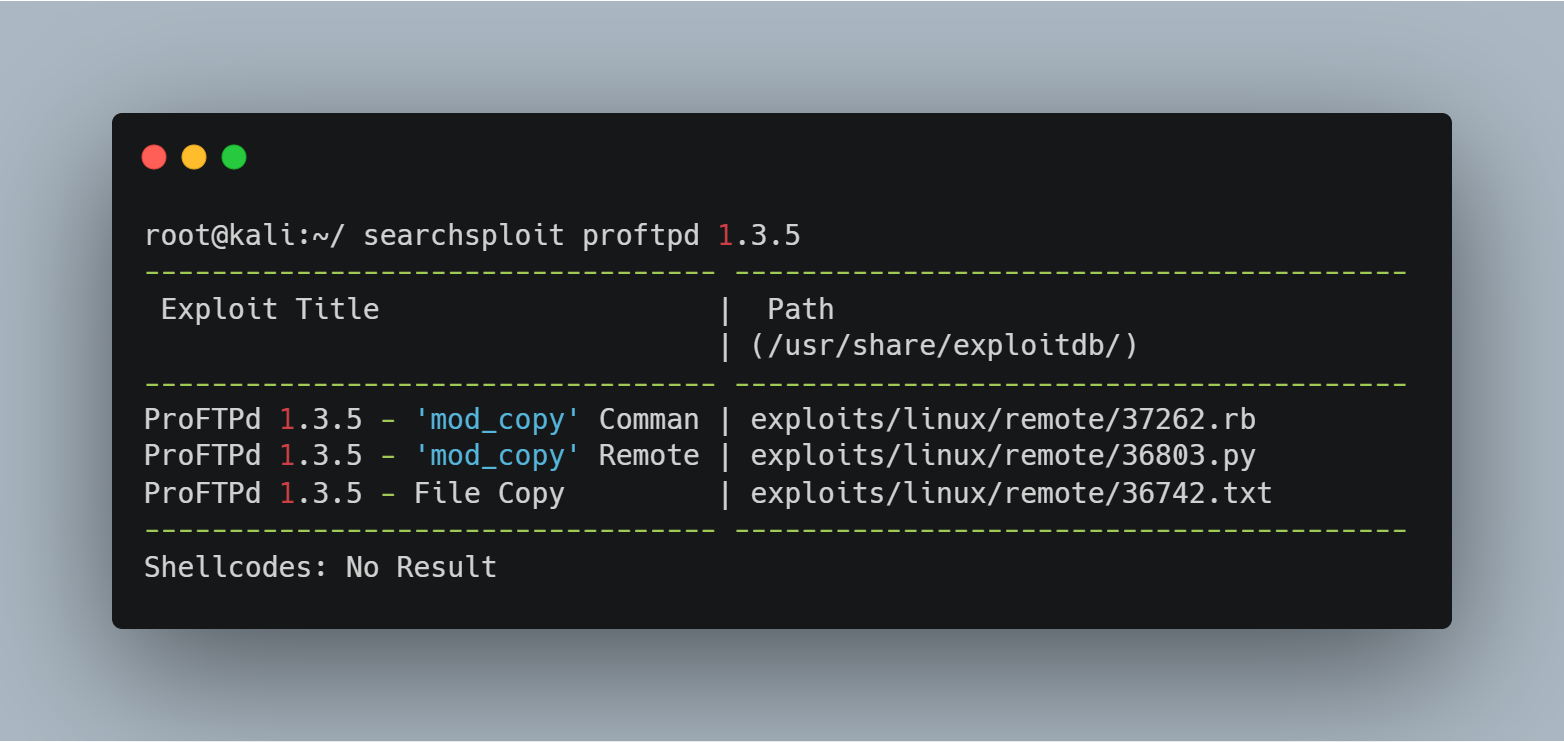Image resolution: width=1564 pixels, height=742 pixels.
Task: Click the red 1 in command version
Action: [725, 236]
